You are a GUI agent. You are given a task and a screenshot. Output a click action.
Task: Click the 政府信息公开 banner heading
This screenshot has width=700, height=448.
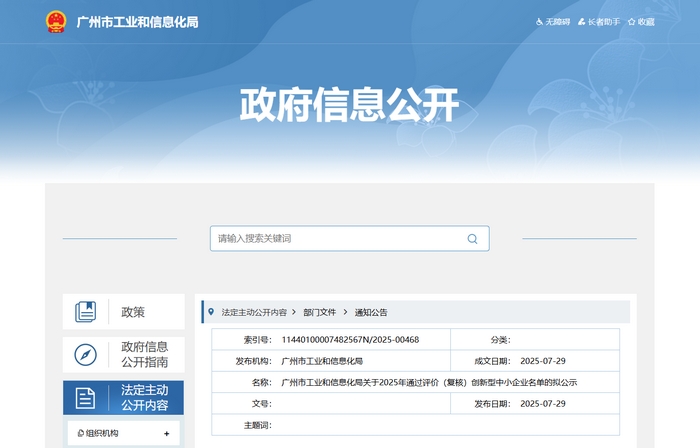[x=350, y=105]
